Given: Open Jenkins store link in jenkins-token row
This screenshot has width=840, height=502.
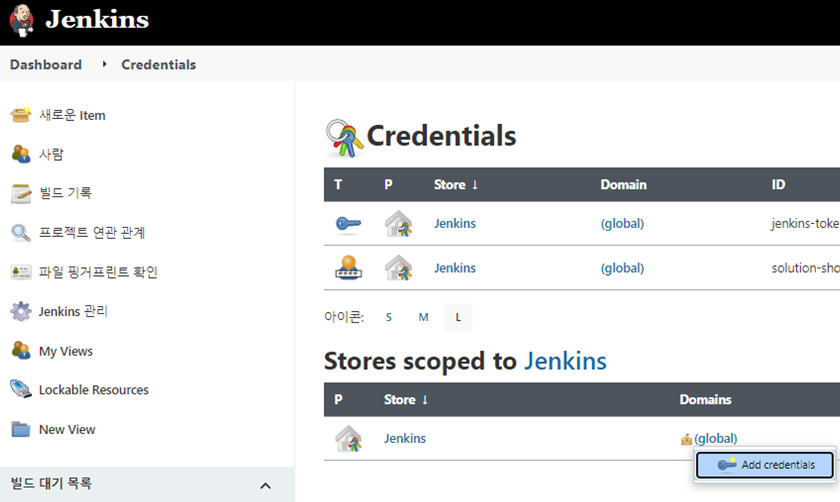Looking at the screenshot, I should pos(455,223).
